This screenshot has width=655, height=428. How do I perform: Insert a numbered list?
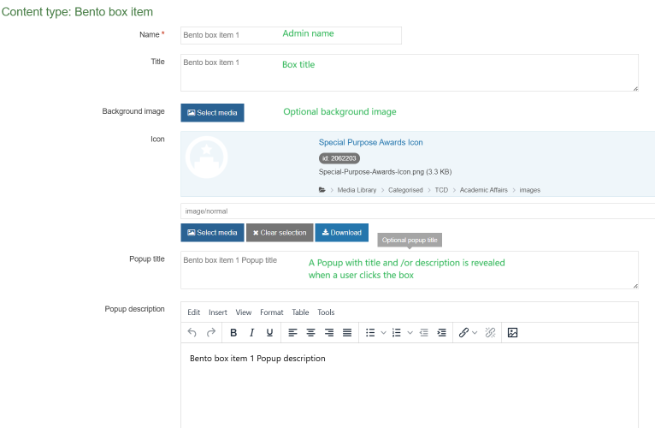396,332
